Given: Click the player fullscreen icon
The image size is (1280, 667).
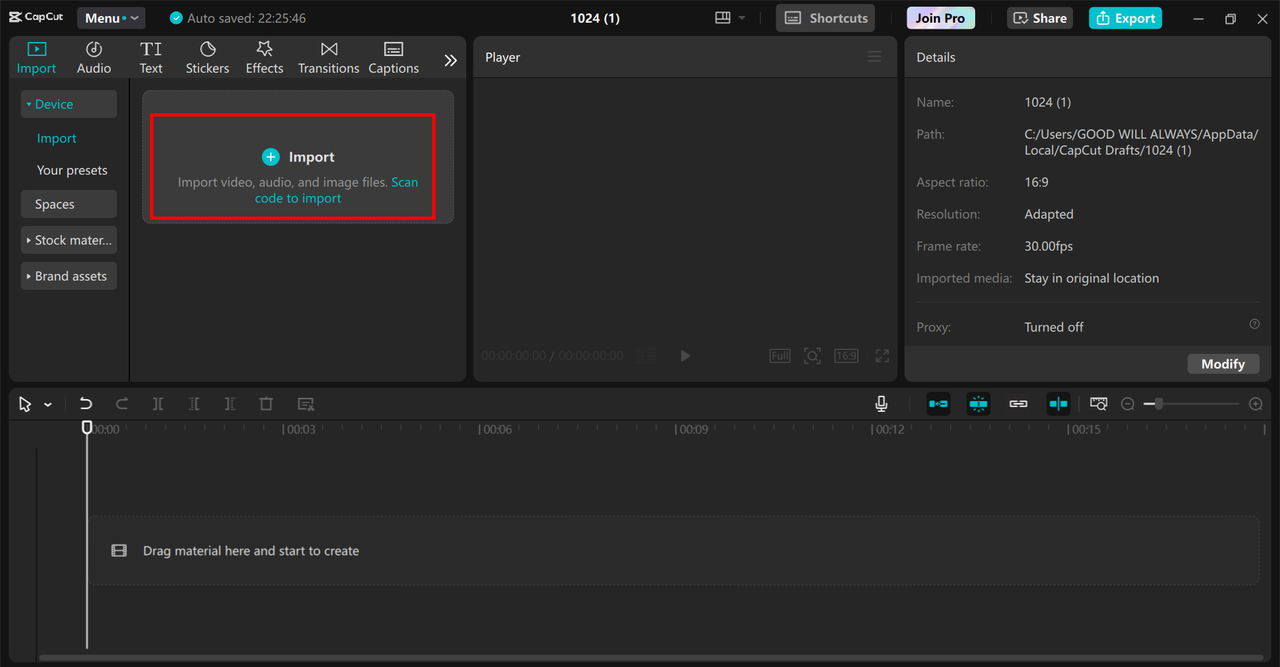Looking at the screenshot, I should [x=882, y=356].
